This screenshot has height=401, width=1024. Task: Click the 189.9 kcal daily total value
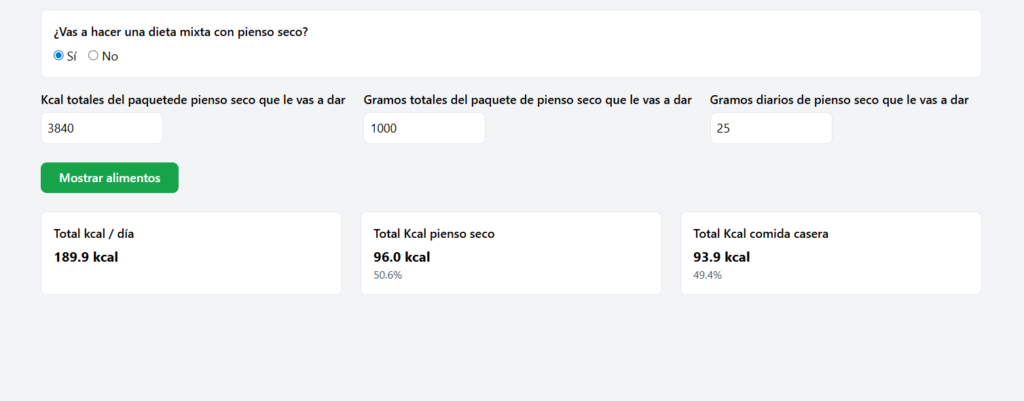coord(86,256)
